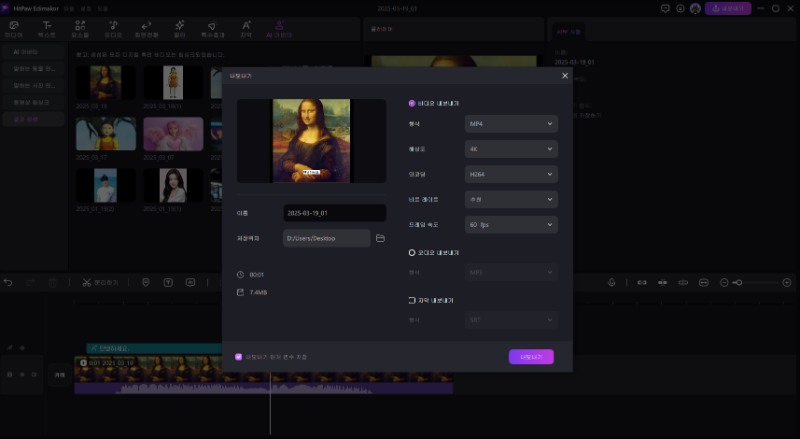Close the export dialog with the X
The image size is (800, 439).
[564, 75]
